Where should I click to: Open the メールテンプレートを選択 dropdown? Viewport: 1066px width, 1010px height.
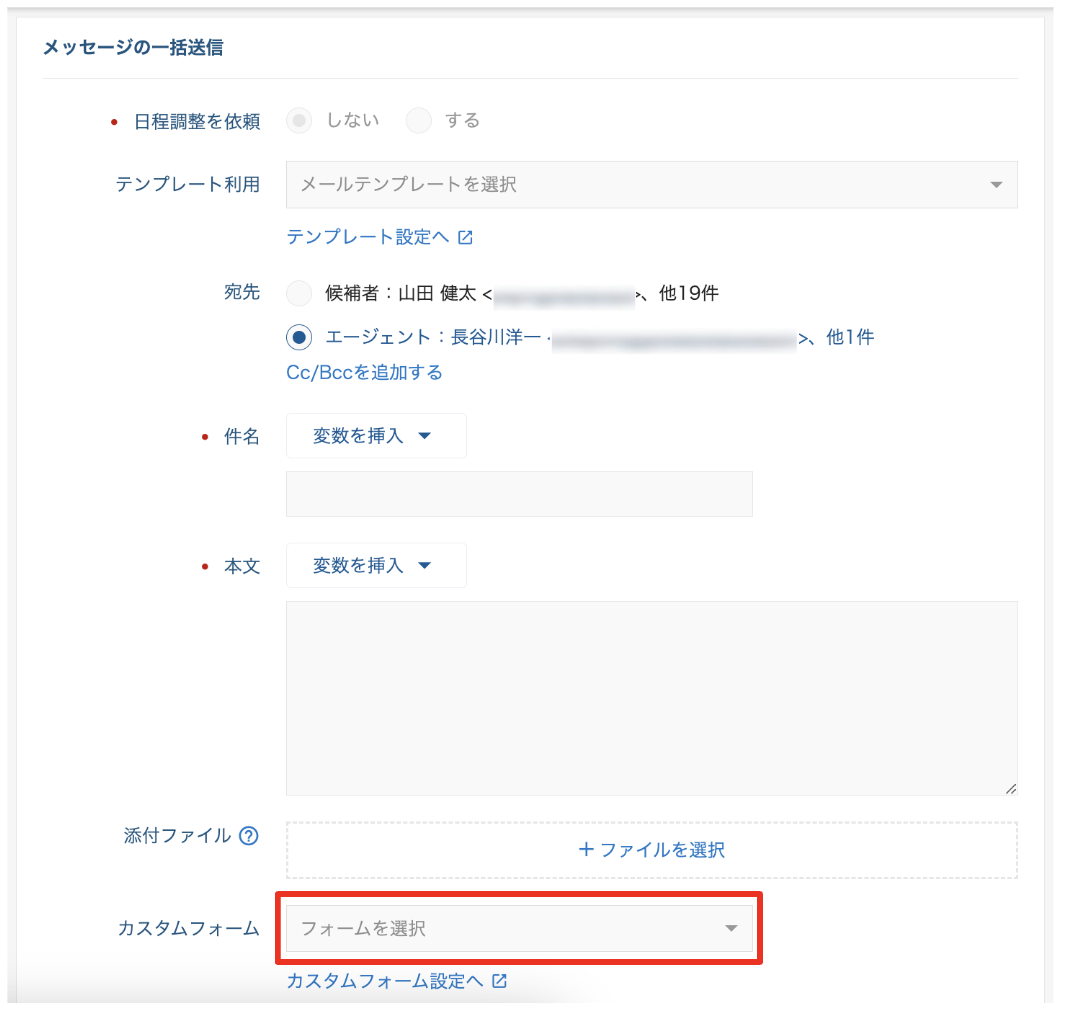point(651,185)
